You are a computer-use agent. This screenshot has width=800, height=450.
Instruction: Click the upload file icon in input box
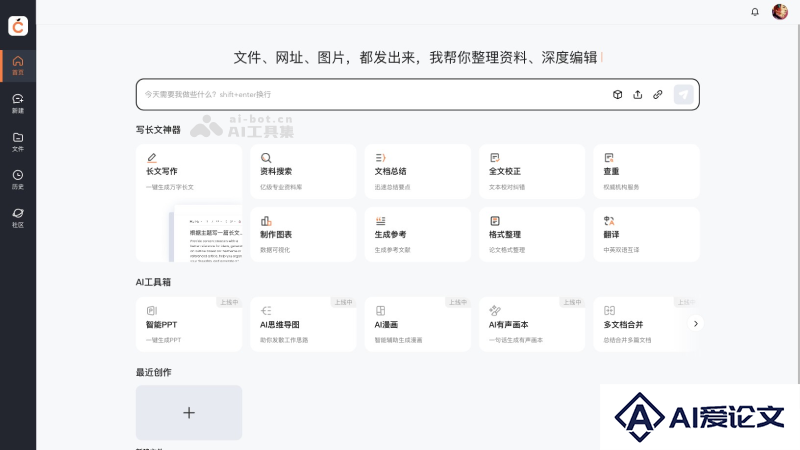coord(637,94)
